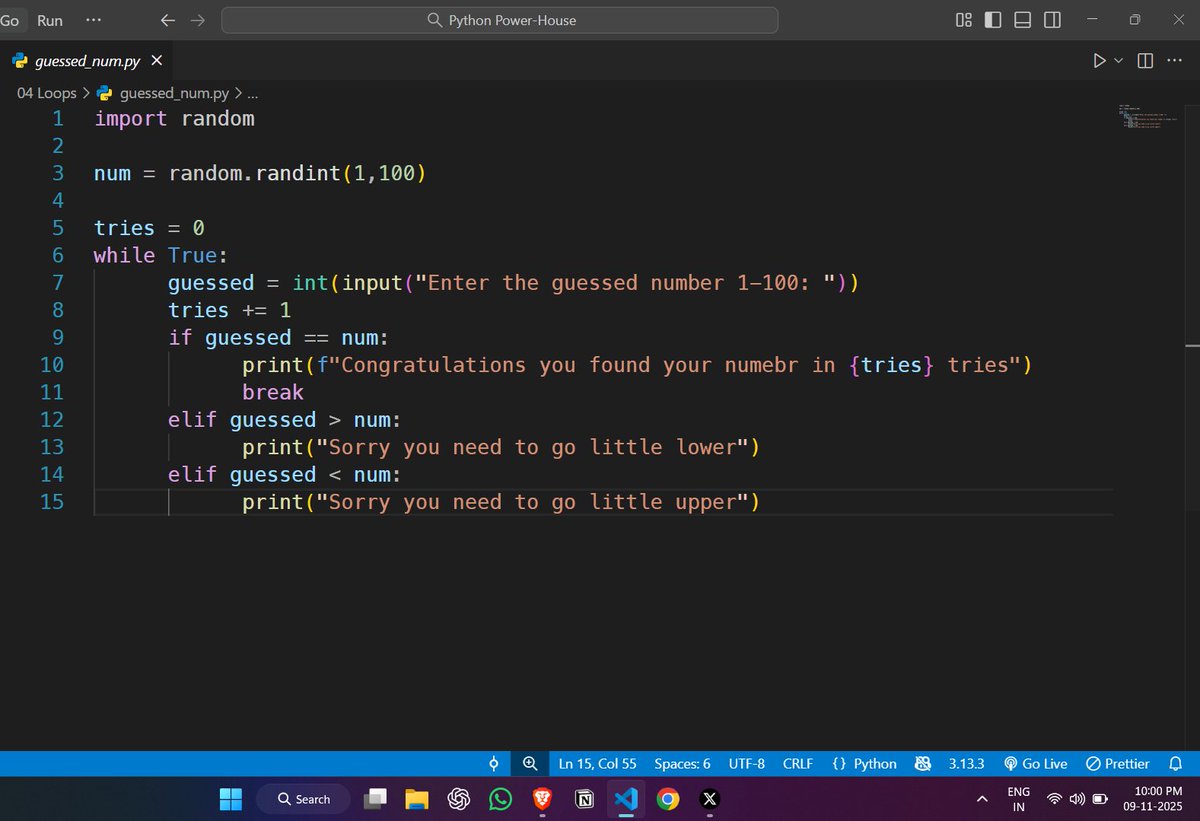1200x821 pixels.
Task: Open WhatsApp from taskbar
Action: click(501, 799)
